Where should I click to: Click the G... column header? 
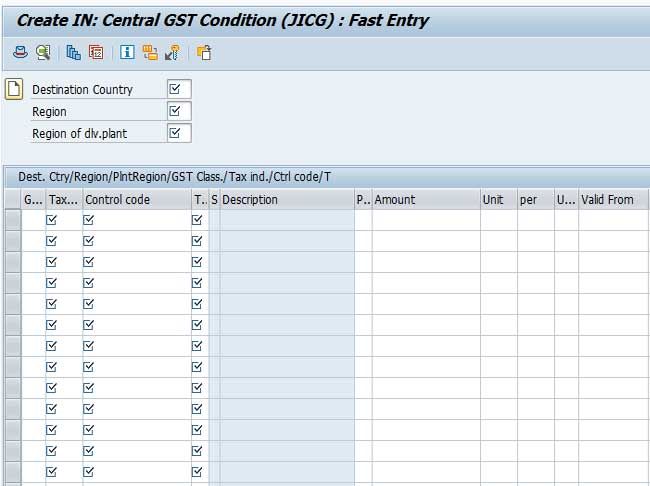tap(33, 199)
